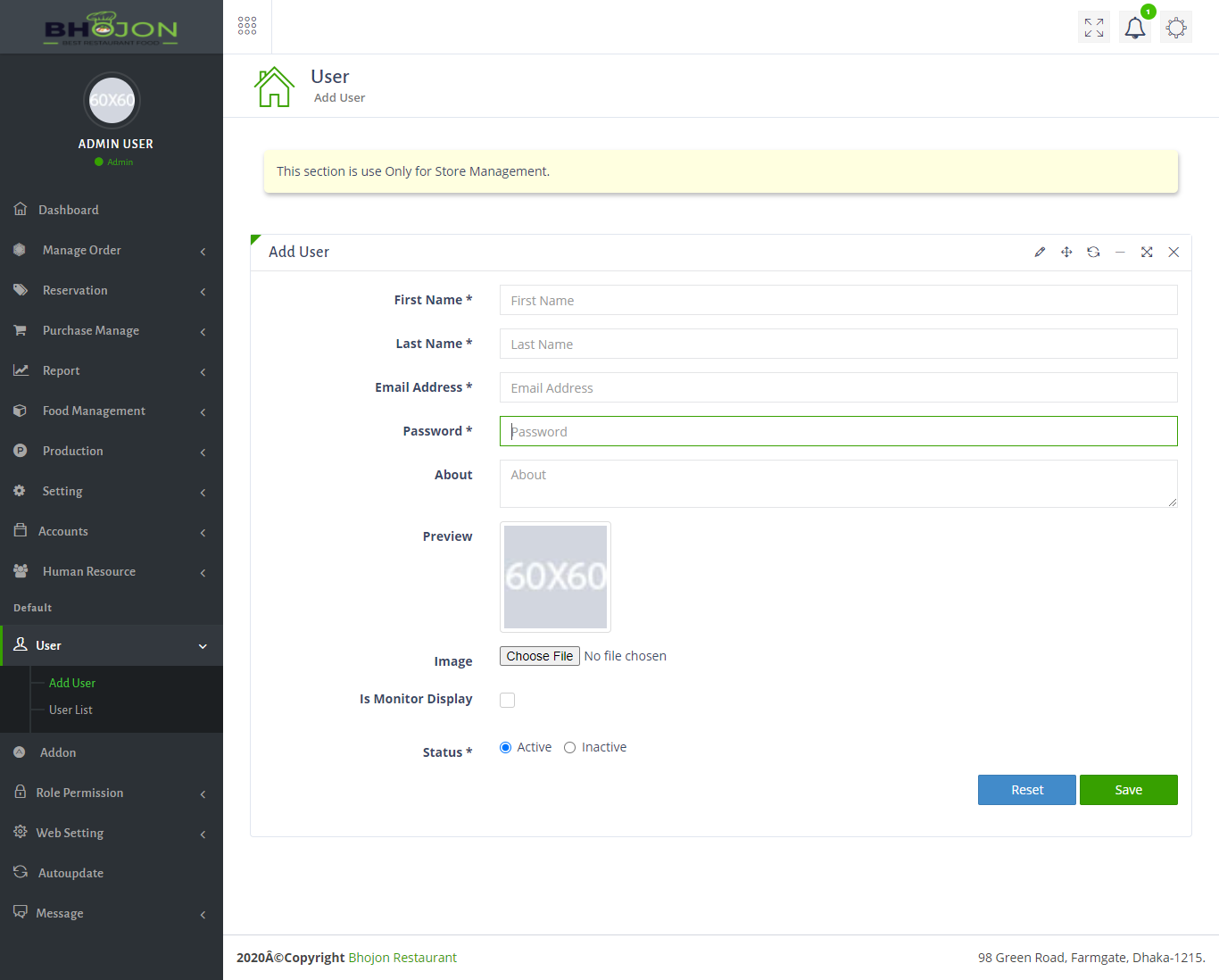Screen dimensions: 1219x980
Task: Expand the Food Management menu
Action: coord(112,411)
